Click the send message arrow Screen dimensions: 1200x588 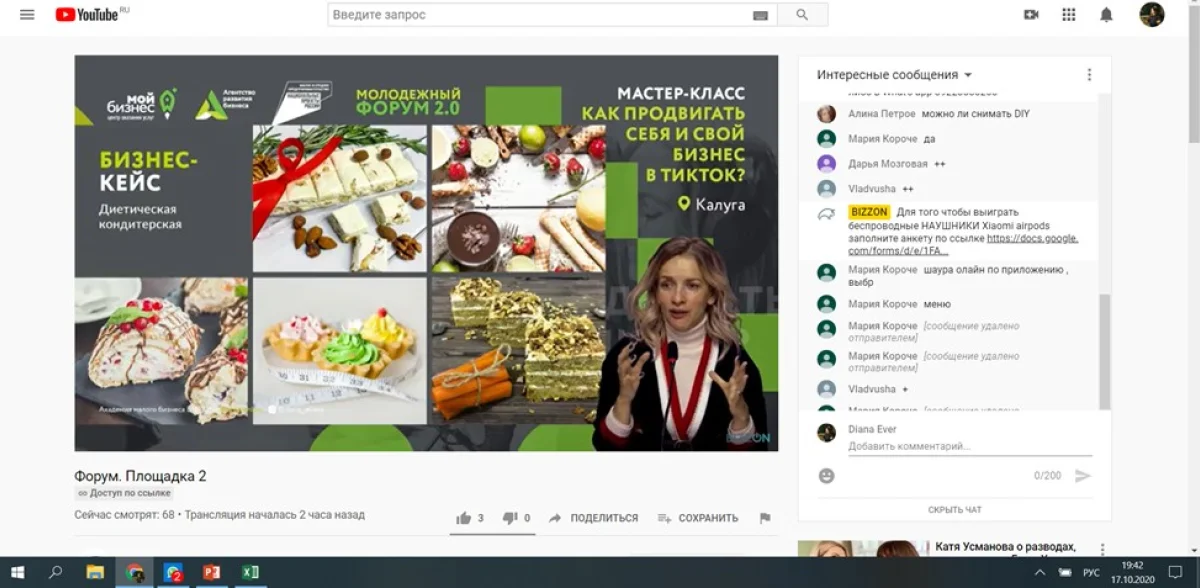(1082, 476)
